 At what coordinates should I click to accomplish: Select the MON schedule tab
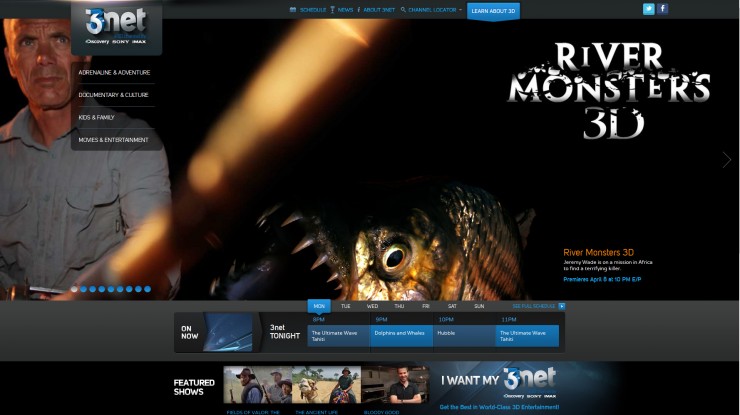319,306
